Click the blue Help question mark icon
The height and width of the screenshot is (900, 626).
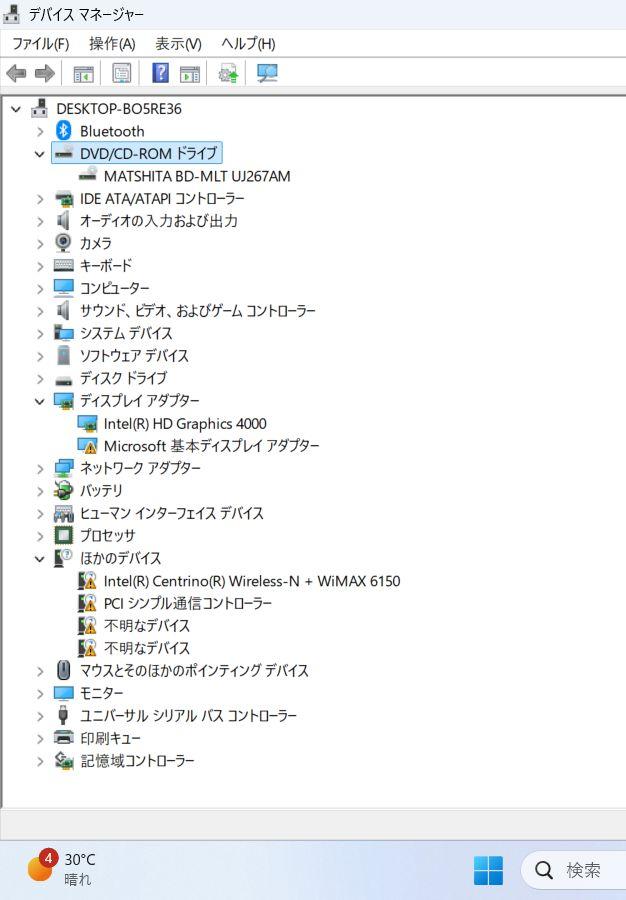pos(160,73)
